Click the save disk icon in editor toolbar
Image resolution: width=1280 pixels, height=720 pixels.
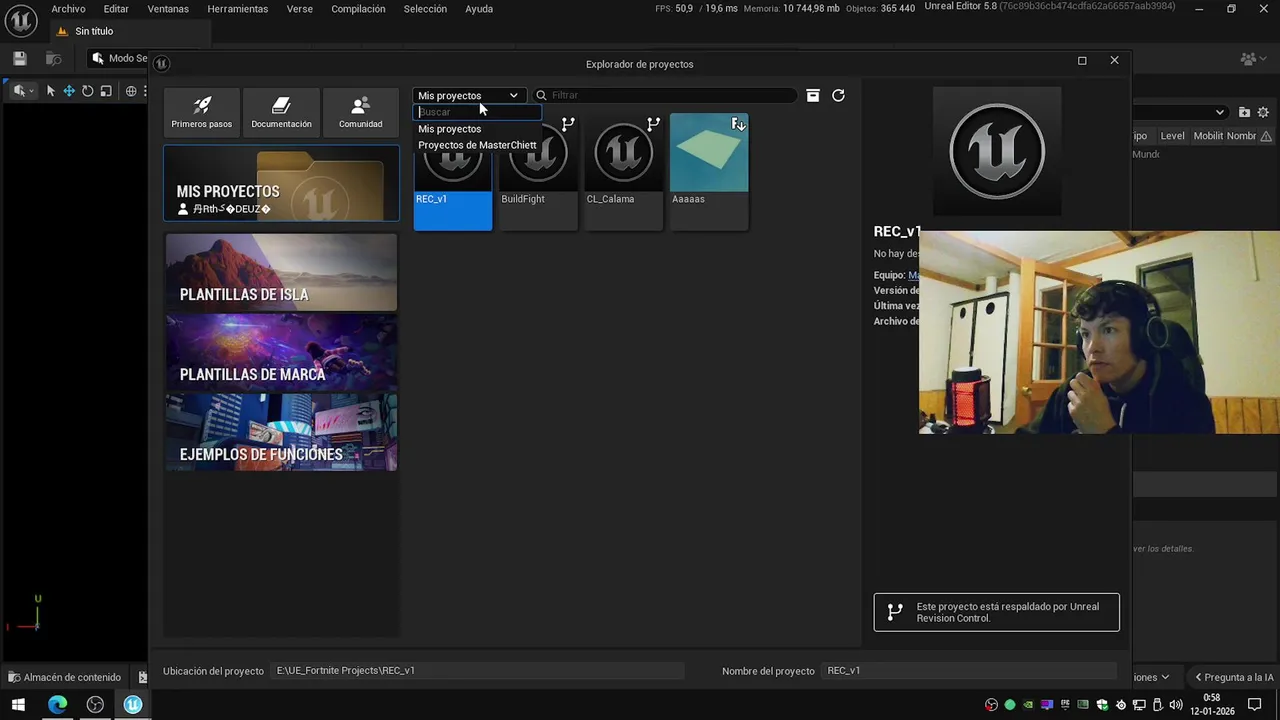tap(19, 59)
